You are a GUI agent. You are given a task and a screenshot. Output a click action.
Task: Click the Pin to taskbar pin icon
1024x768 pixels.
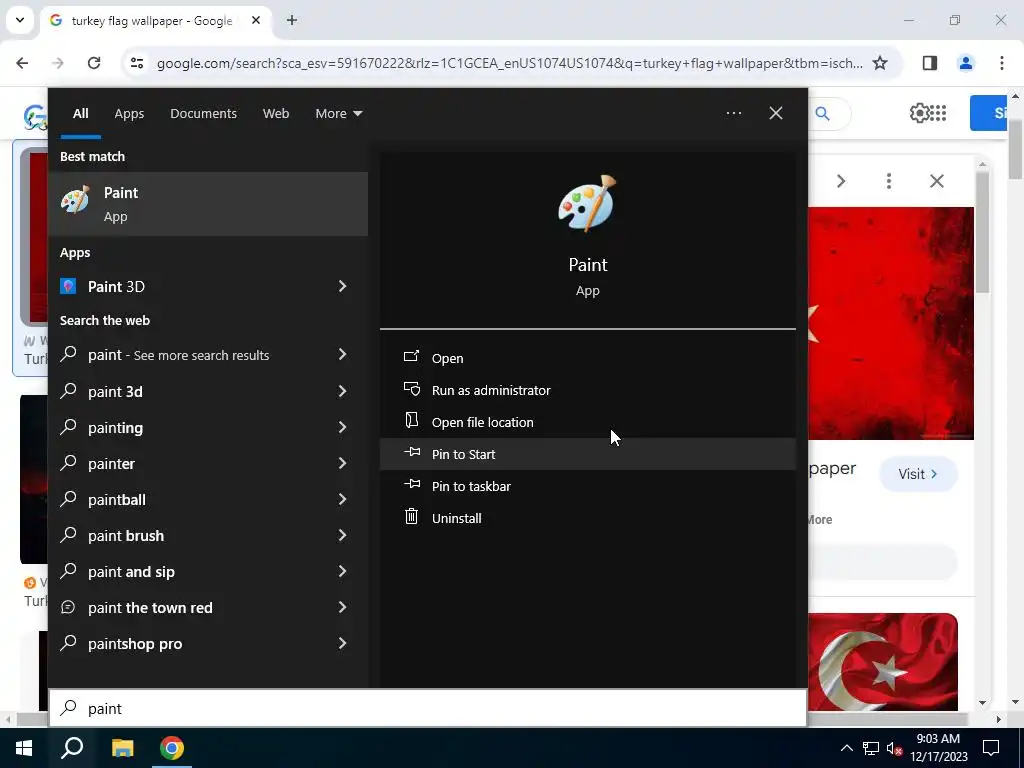tap(411, 485)
